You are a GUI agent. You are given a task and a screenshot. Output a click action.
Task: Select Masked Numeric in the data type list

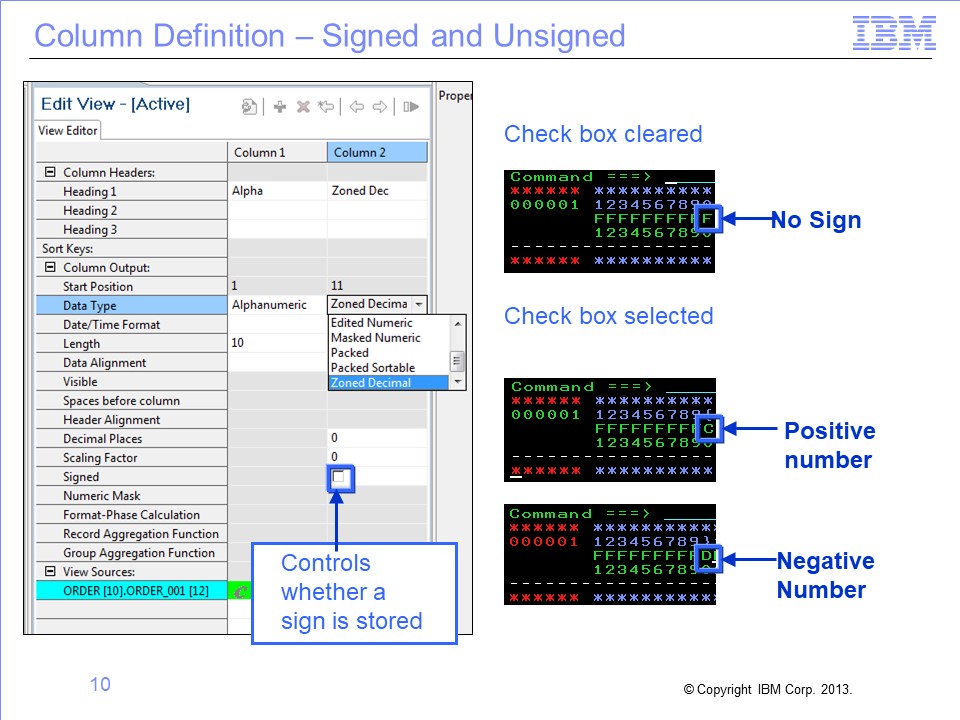[389, 338]
